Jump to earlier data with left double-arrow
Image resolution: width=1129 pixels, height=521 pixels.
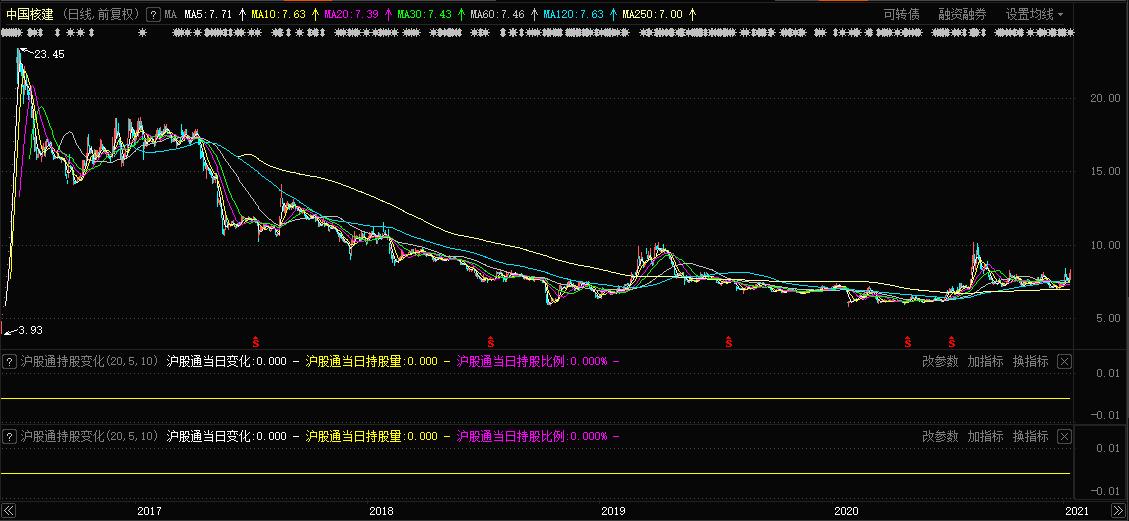[x=9, y=511]
